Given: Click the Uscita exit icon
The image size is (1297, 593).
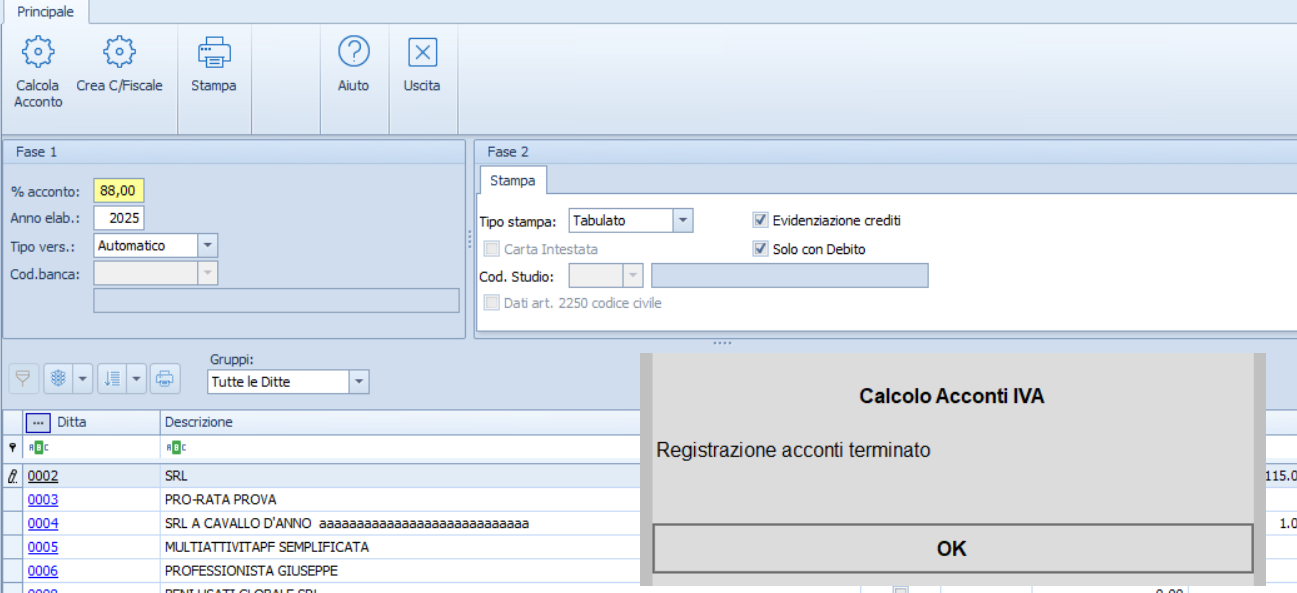Looking at the screenshot, I should point(422,51).
